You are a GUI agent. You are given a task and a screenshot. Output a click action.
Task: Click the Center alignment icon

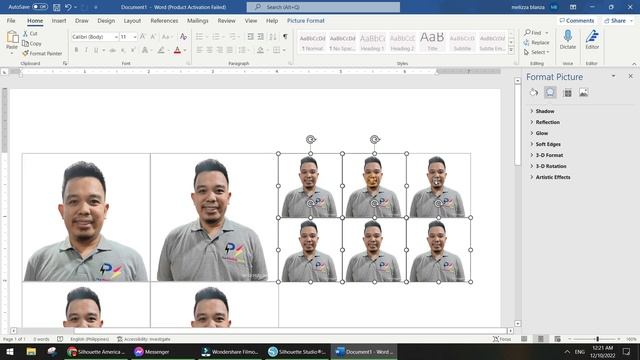point(209,50)
